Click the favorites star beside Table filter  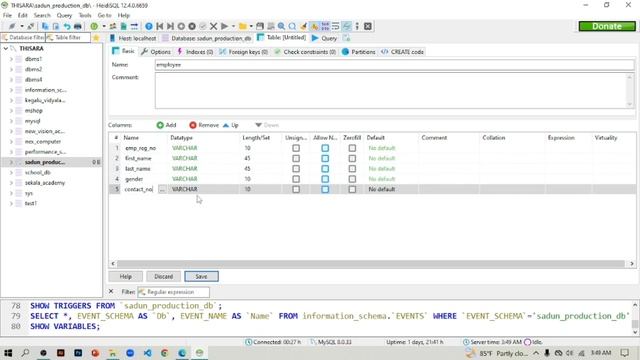click(96, 38)
